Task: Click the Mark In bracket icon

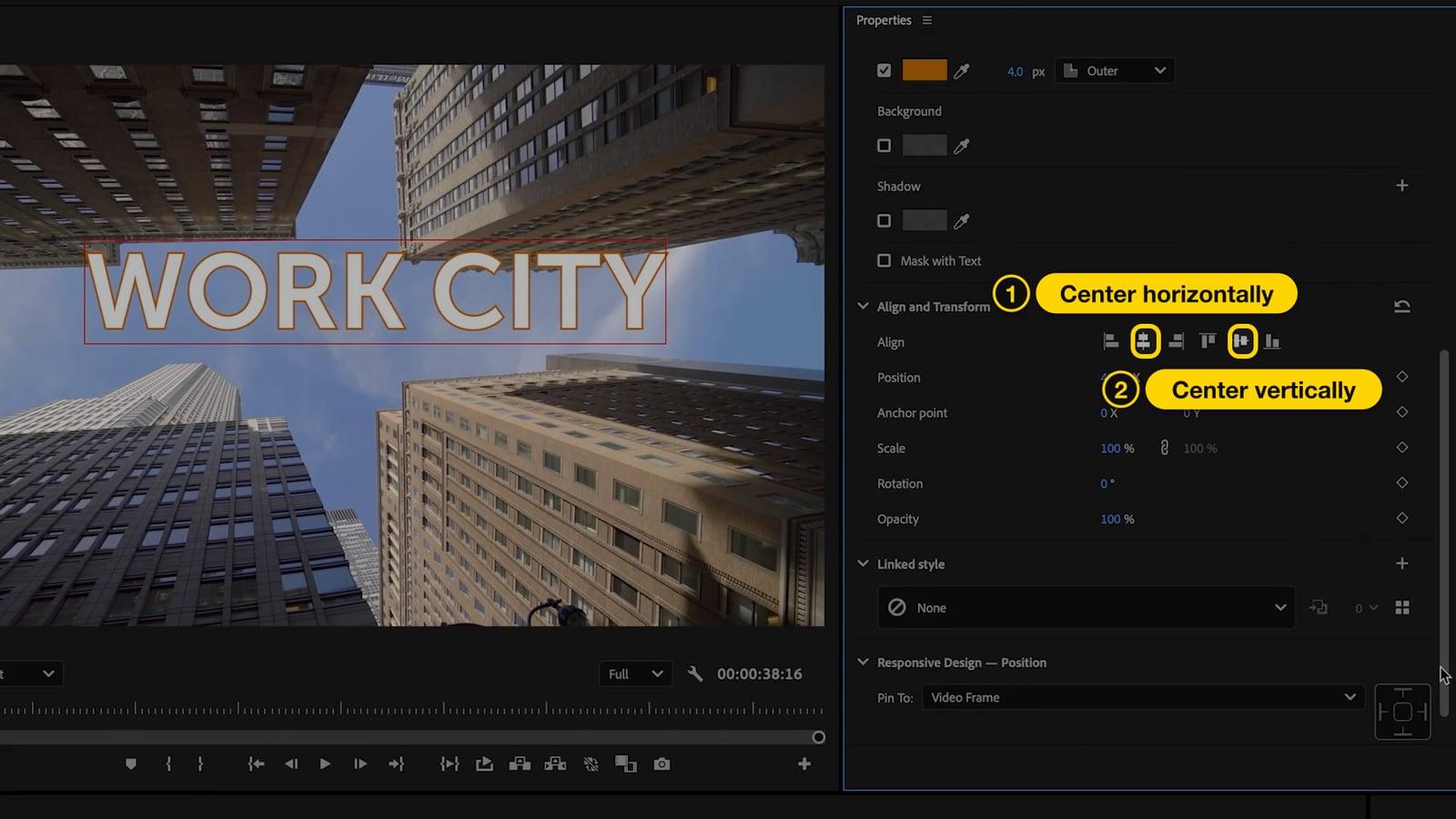Action: click(168, 764)
